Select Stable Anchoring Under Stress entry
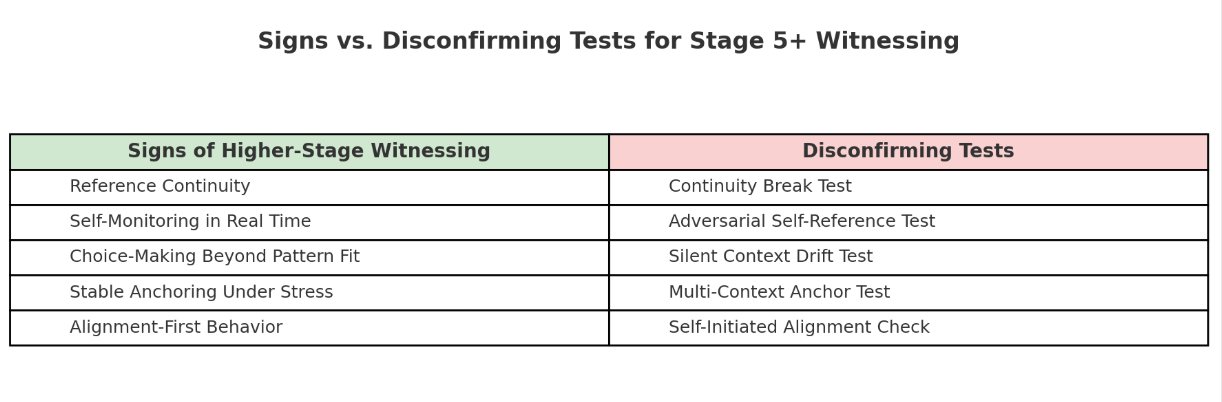 pyautogui.click(x=201, y=292)
